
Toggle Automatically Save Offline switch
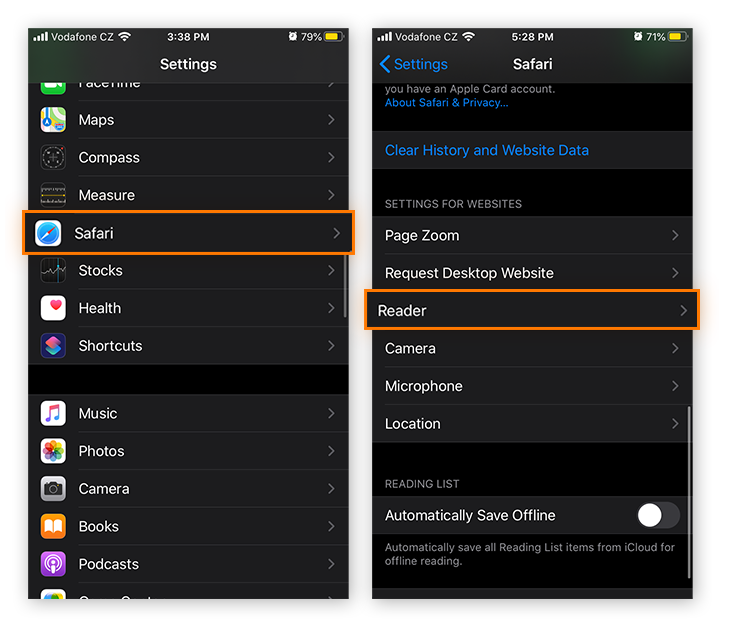pyautogui.click(x=658, y=515)
